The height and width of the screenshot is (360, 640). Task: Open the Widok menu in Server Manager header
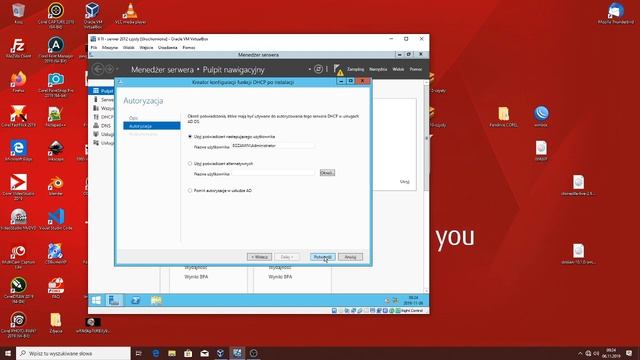(x=398, y=69)
